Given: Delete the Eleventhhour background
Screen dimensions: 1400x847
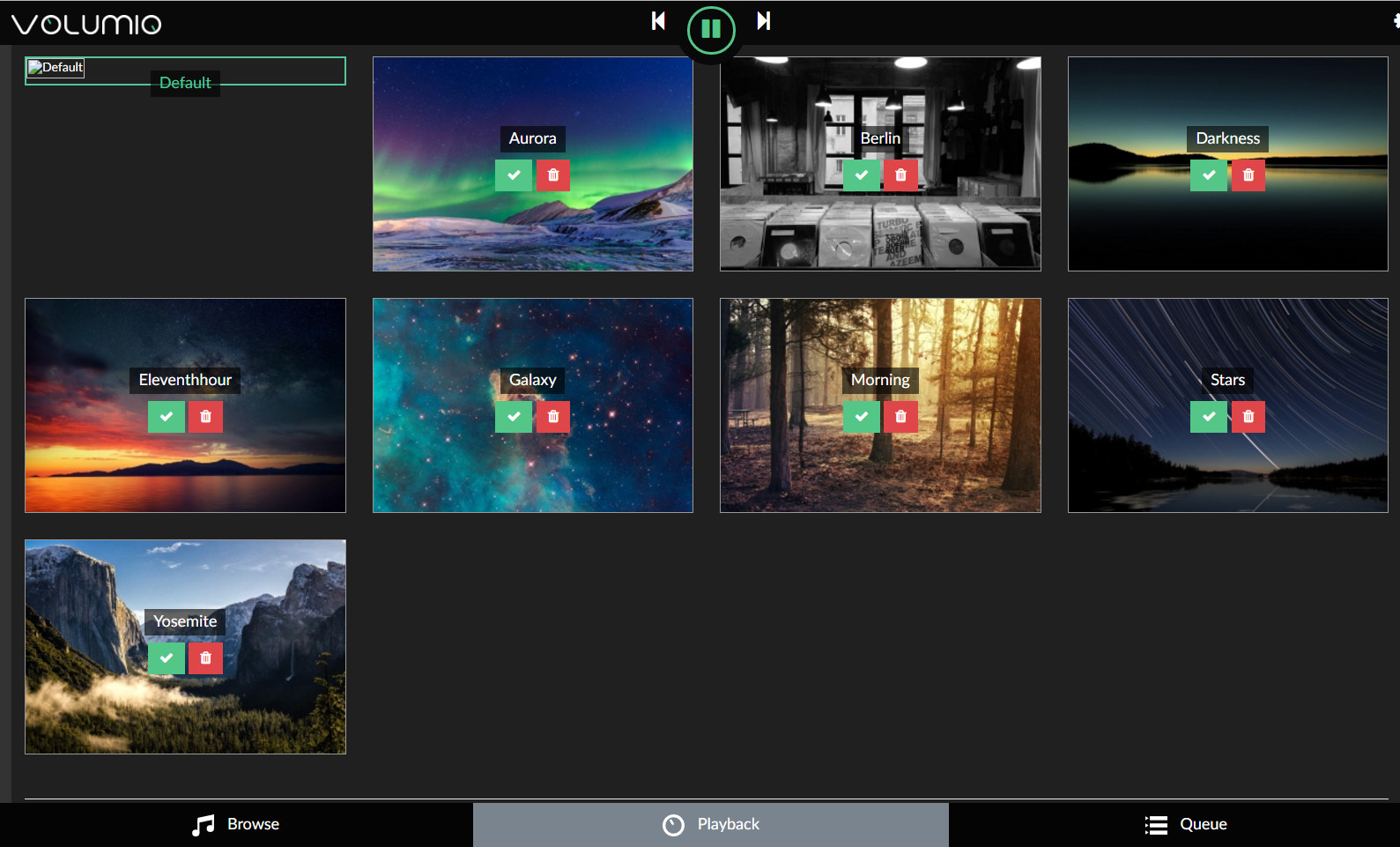Looking at the screenshot, I should tap(206, 417).
